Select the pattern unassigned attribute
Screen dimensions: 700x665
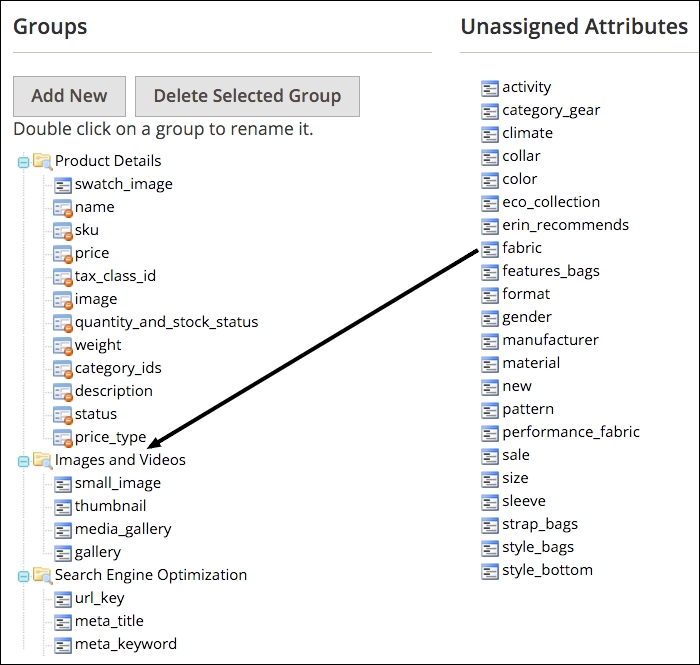(x=528, y=410)
